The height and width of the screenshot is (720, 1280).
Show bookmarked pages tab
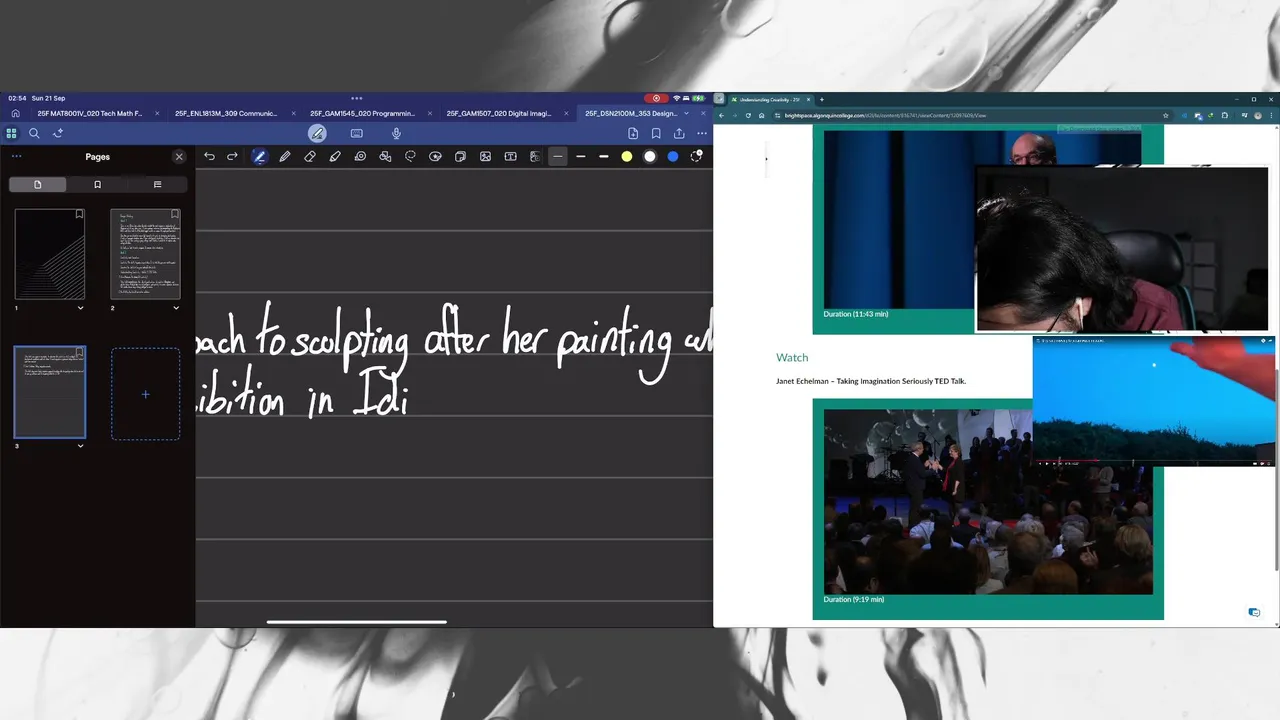97,184
